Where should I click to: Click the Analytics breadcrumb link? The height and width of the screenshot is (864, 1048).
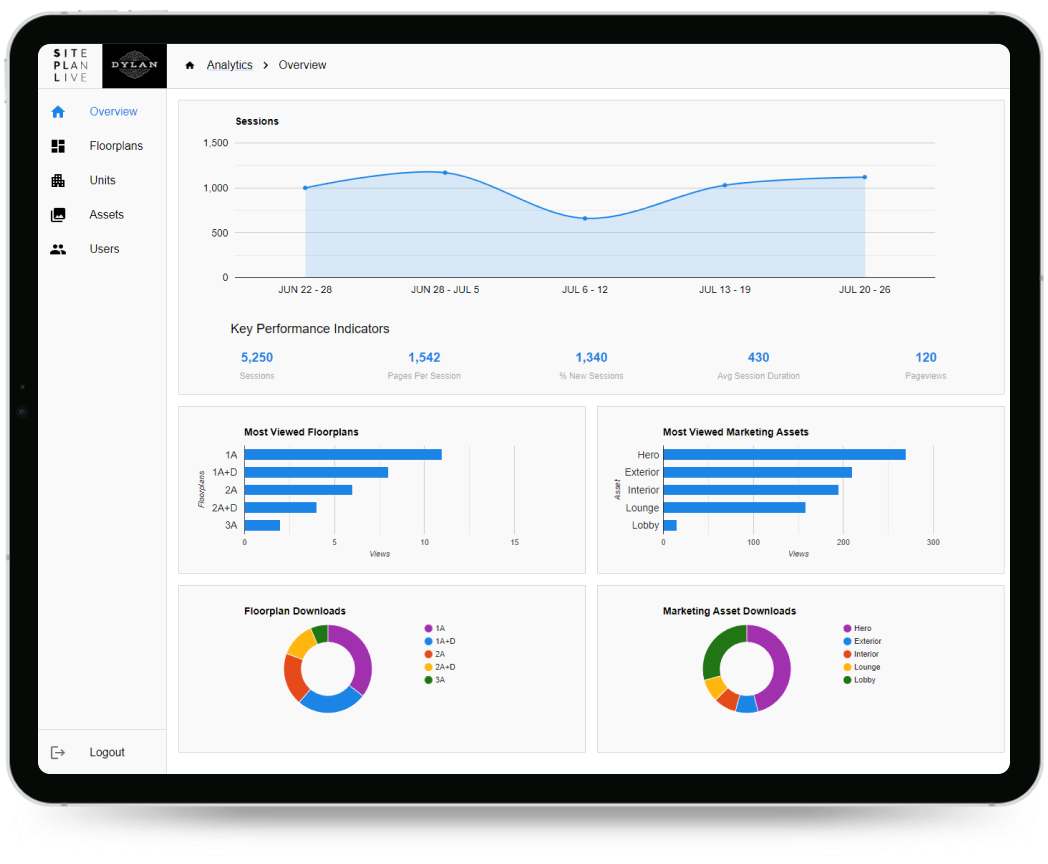[229, 65]
